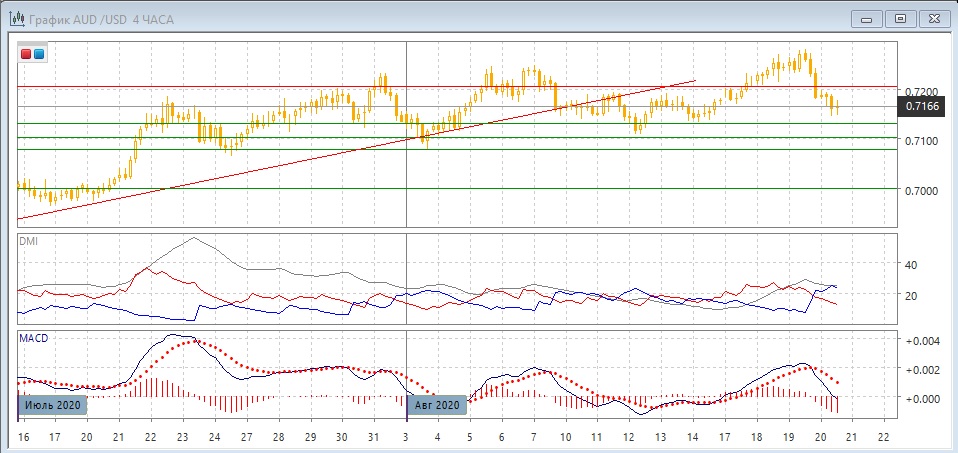The height and width of the screenshot is (453, 958).
Task: Click the +0.004 MACD scale value
Action: pos(922,341)
